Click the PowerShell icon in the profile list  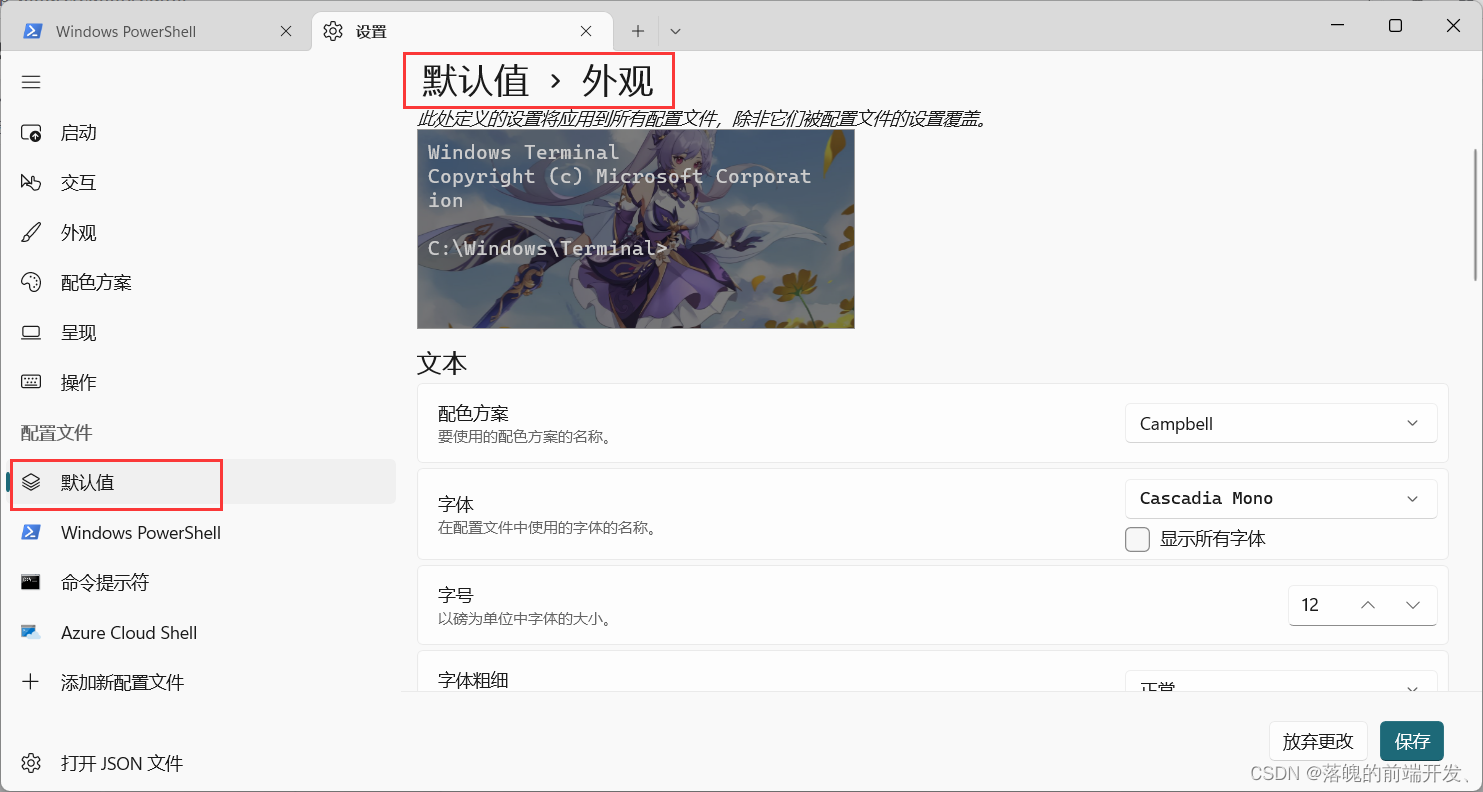click(31, 532)
